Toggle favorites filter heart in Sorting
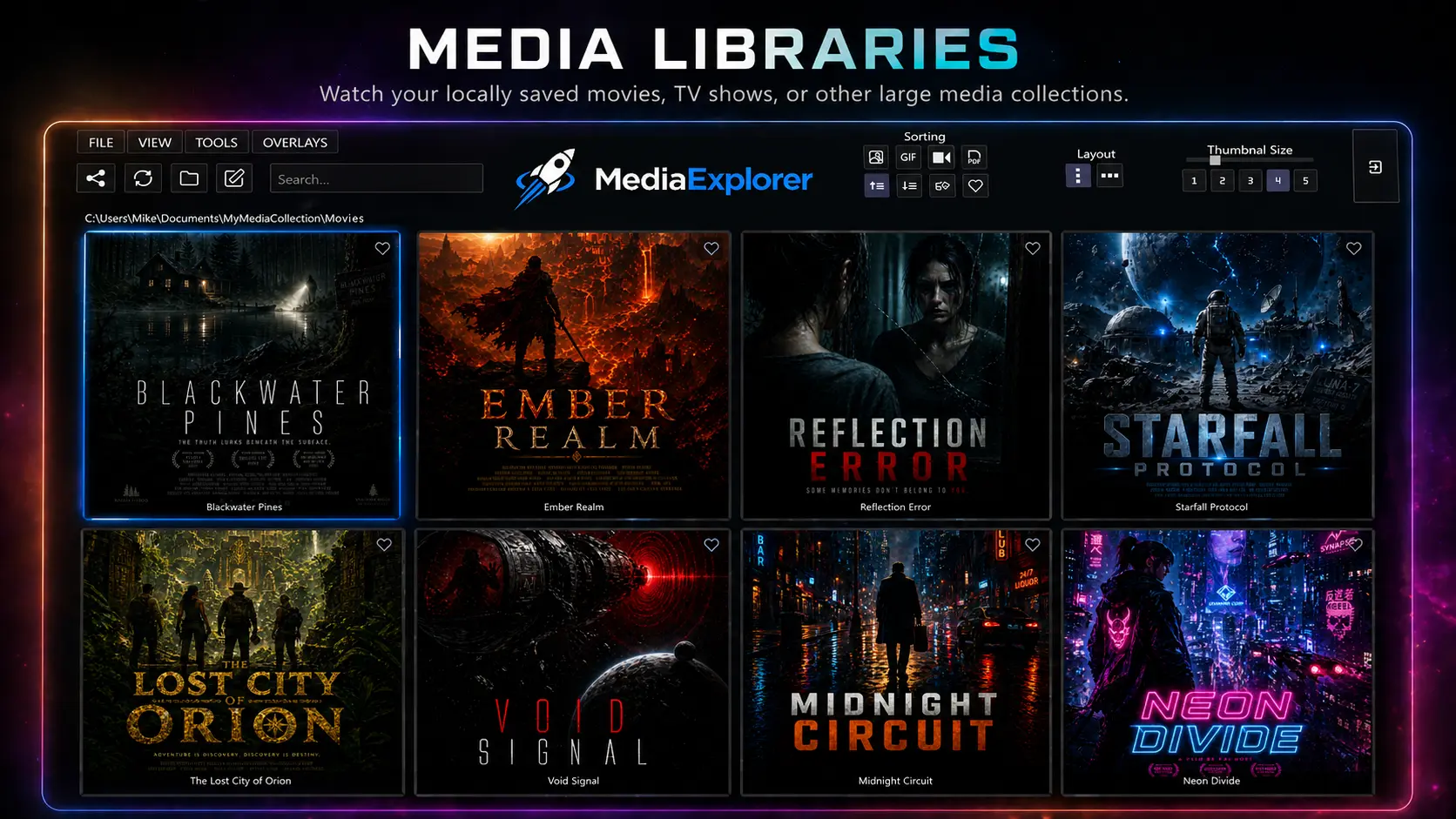Screen dimensions: 1456x819 pos(975,185)
